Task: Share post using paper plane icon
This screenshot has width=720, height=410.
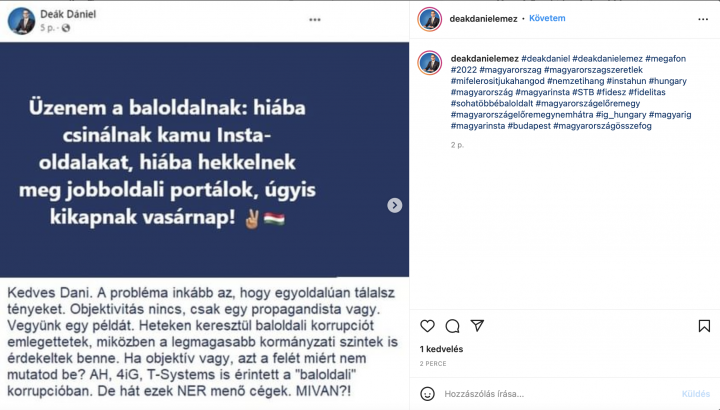Action: click(x=478, y=326)
